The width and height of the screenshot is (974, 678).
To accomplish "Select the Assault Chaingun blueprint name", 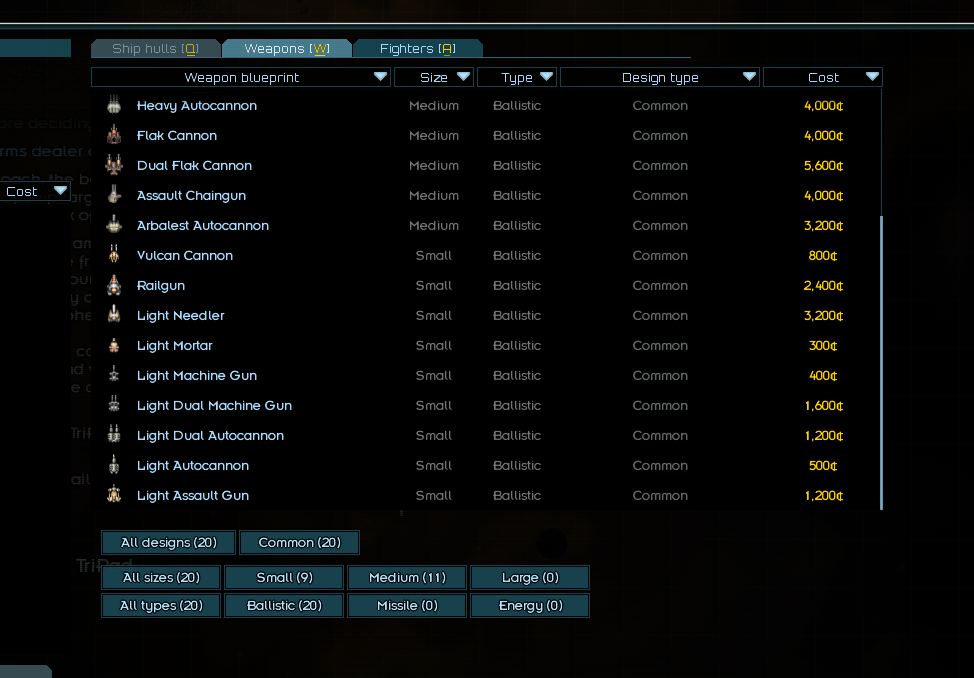I will [191, 196].
